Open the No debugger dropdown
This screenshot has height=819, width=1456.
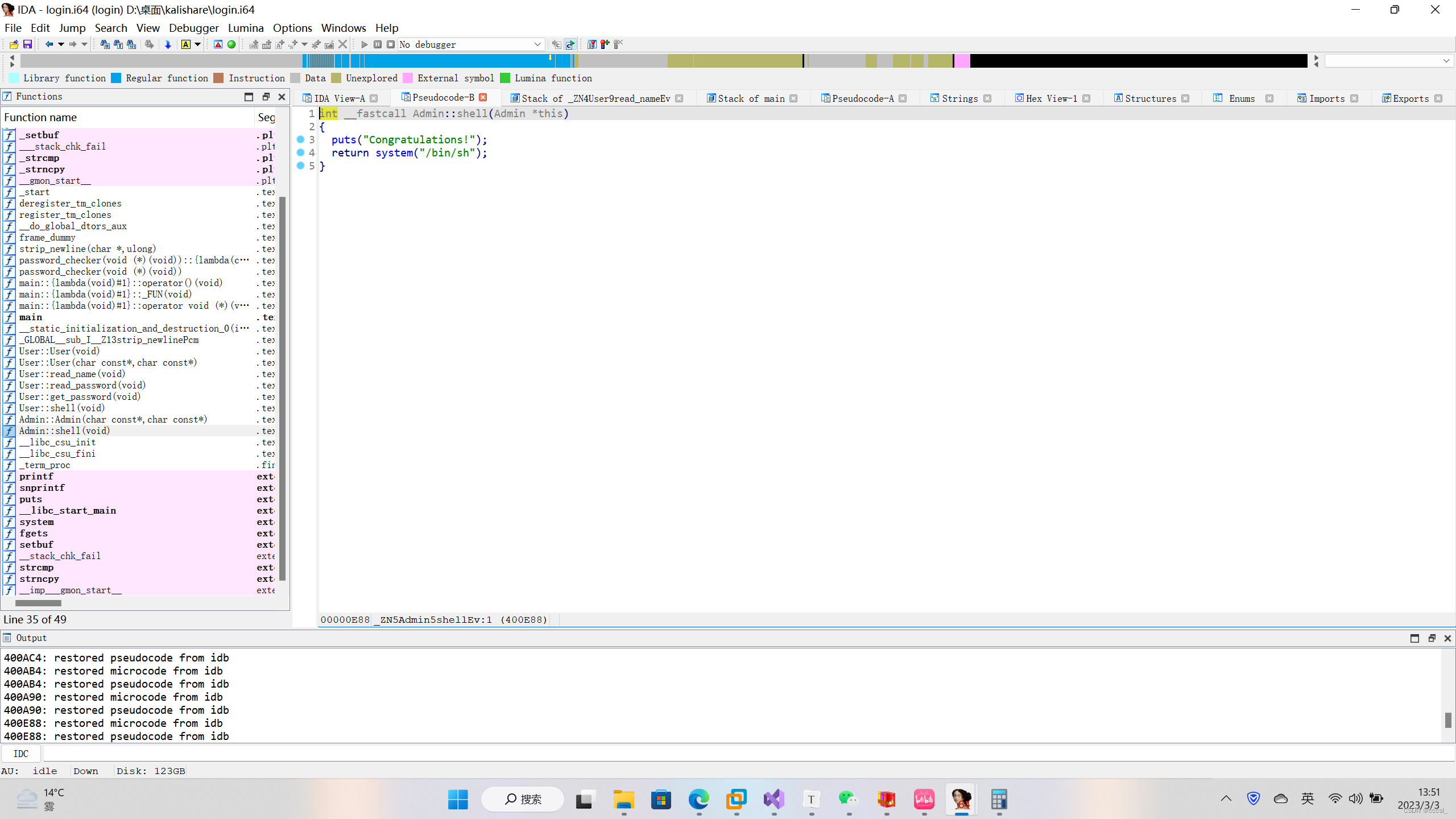click(537, 44)
